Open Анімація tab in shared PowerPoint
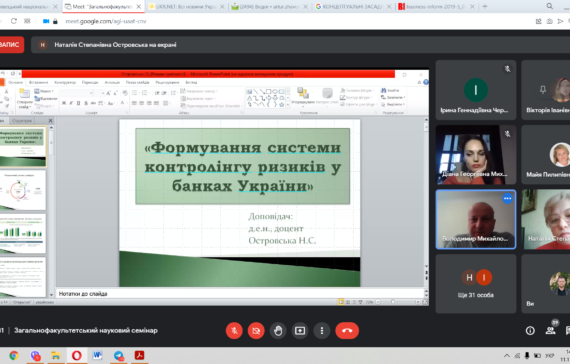Screen dimensions: 570x364 (x=112, y=83)
